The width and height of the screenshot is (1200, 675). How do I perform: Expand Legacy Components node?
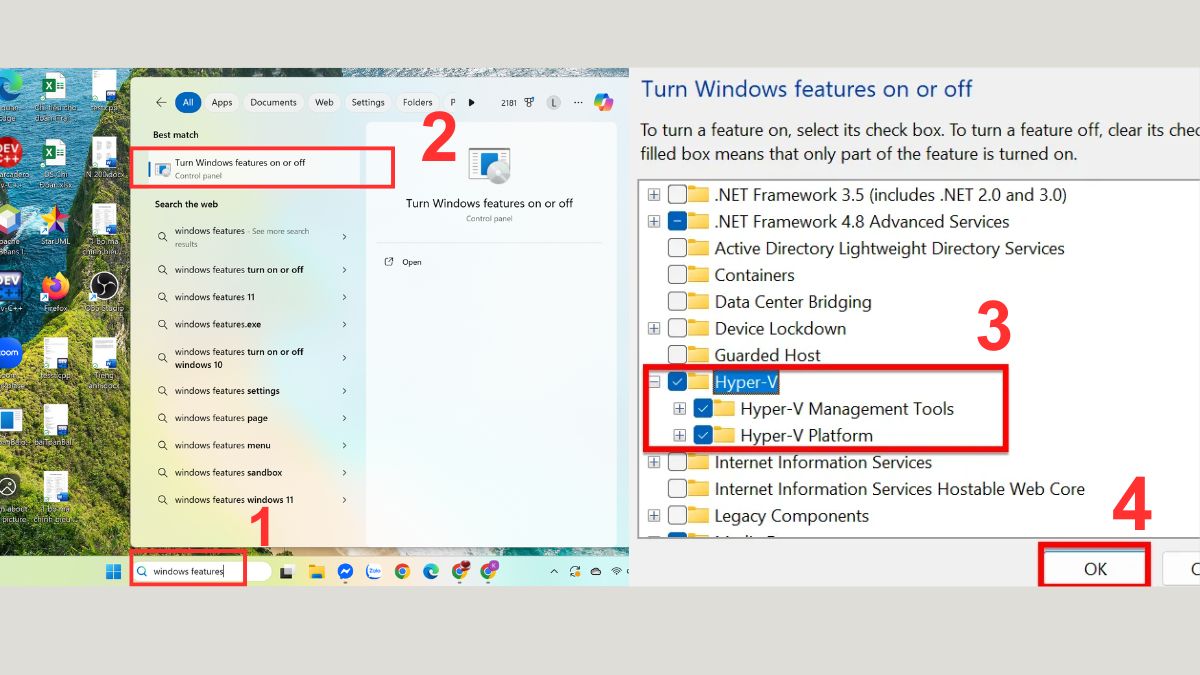(x=654, y=516)
